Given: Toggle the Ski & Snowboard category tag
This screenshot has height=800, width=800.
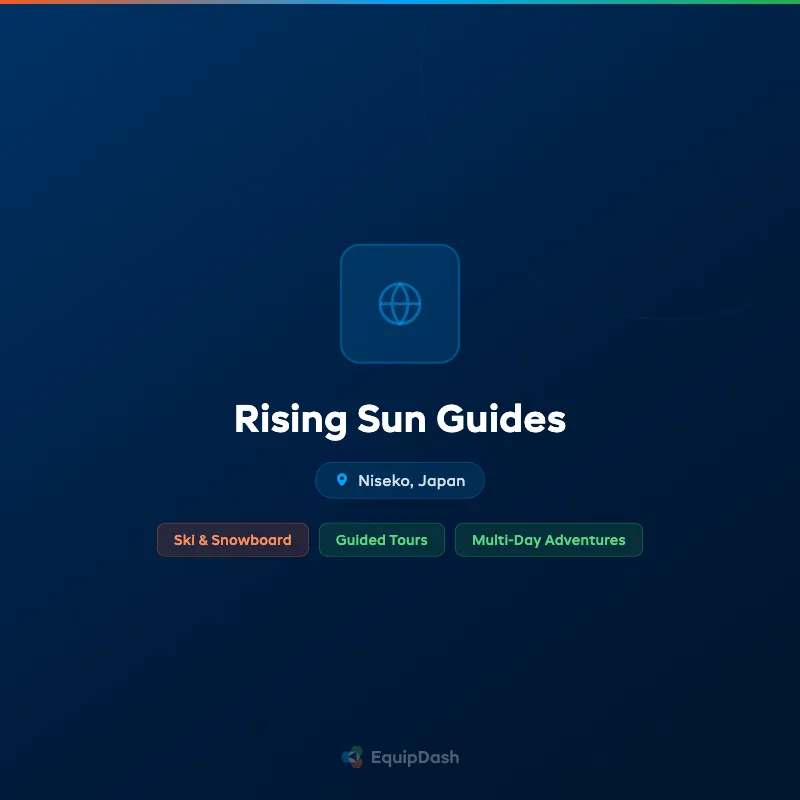Looking at the screenshot, I should pyautogui.click(x=232, y=540).
